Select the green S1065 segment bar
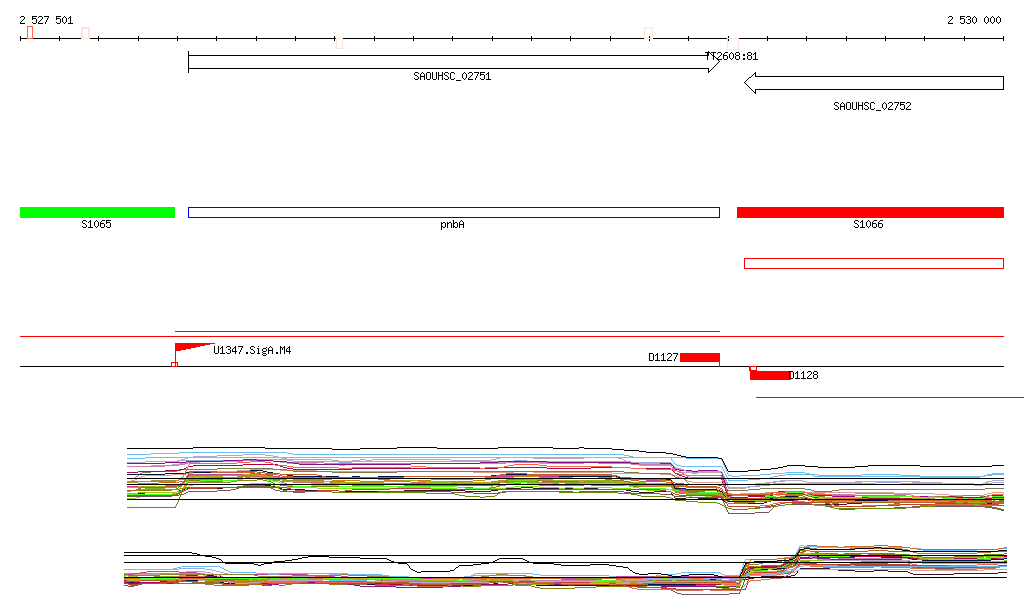Image resolution: width=1024 pixels, height=611 pixels. [97, 212]
